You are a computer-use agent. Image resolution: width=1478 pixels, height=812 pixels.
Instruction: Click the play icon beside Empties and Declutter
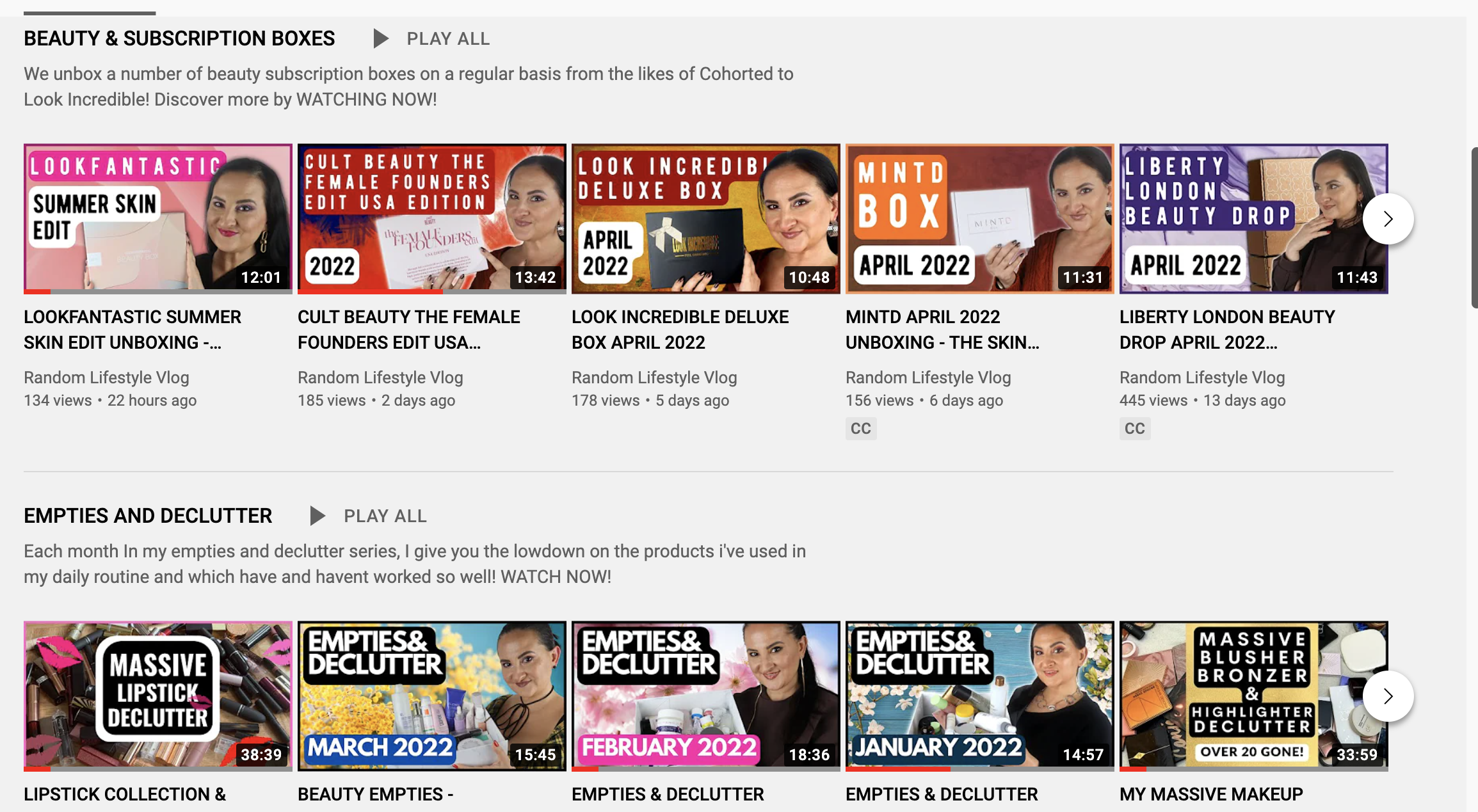pyautogui.click(x=317, y=516)
